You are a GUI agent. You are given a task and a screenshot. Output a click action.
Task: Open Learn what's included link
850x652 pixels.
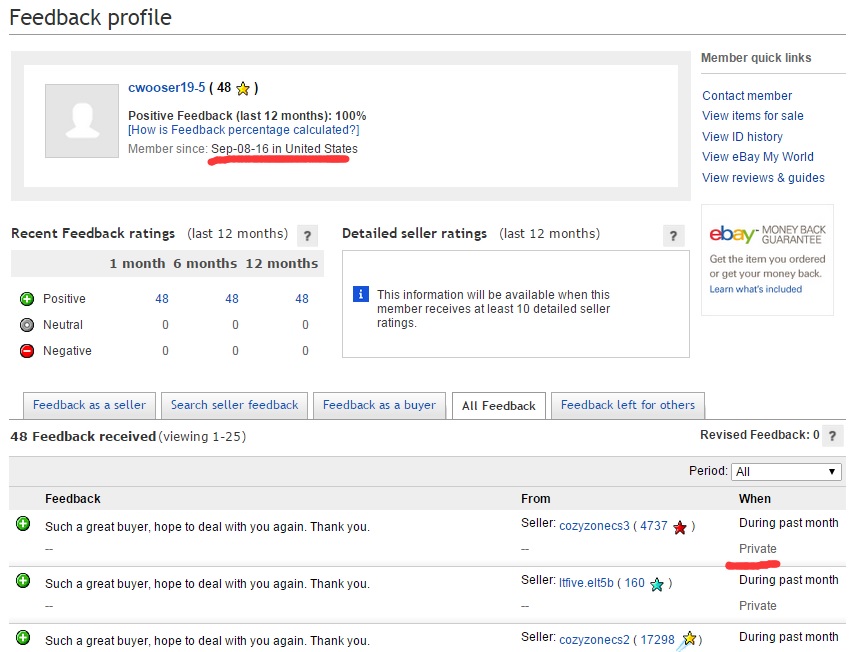click(x=755, y=289)
